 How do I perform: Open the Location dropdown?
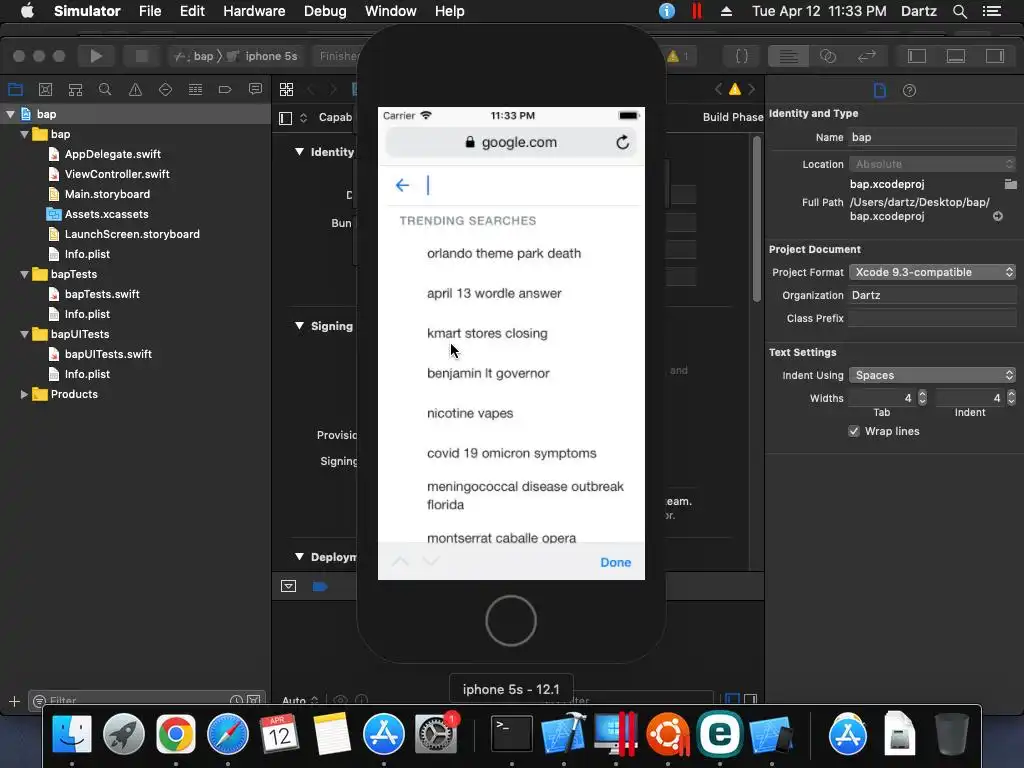932,164
